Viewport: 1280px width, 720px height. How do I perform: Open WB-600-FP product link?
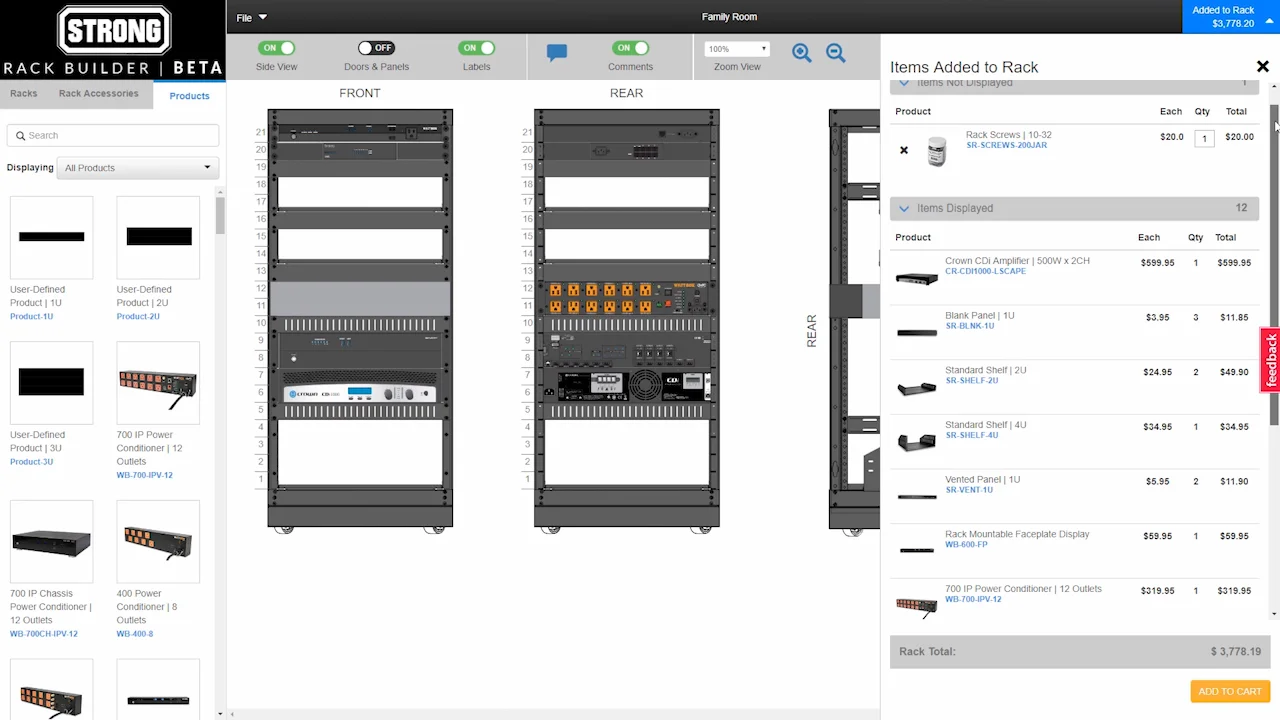pos(966,545)
